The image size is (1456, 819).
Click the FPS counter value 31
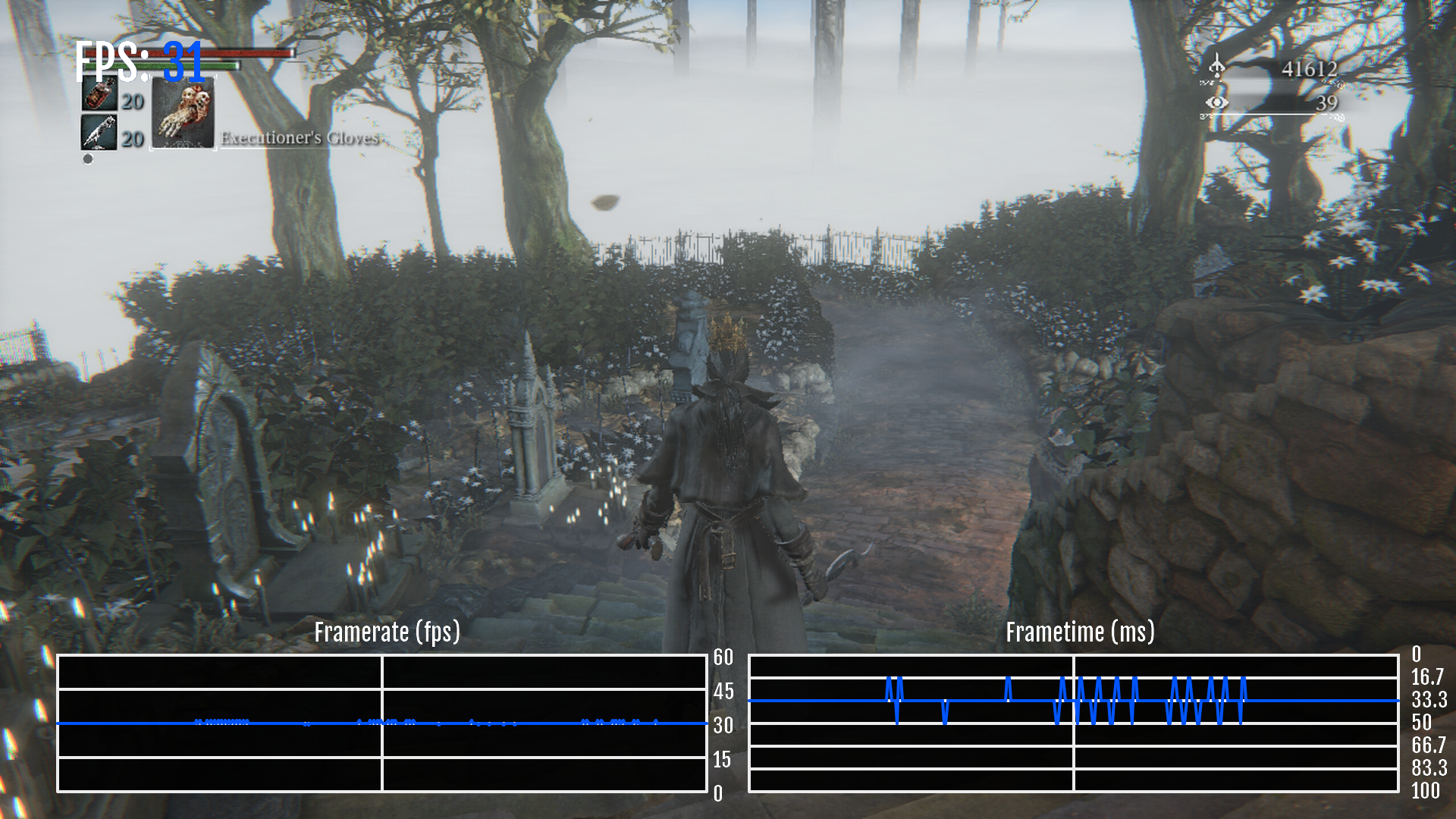184,62
